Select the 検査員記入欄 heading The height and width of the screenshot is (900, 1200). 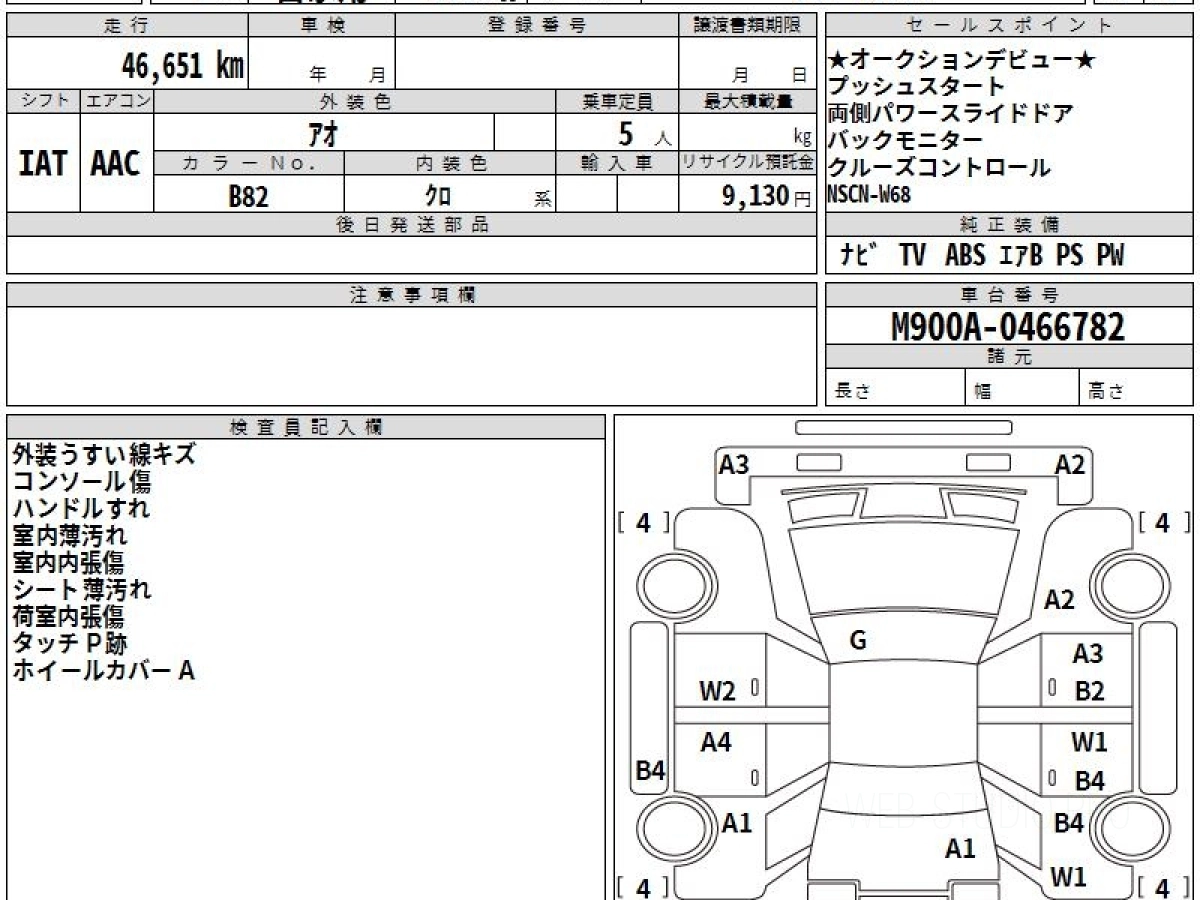point(306,427)
